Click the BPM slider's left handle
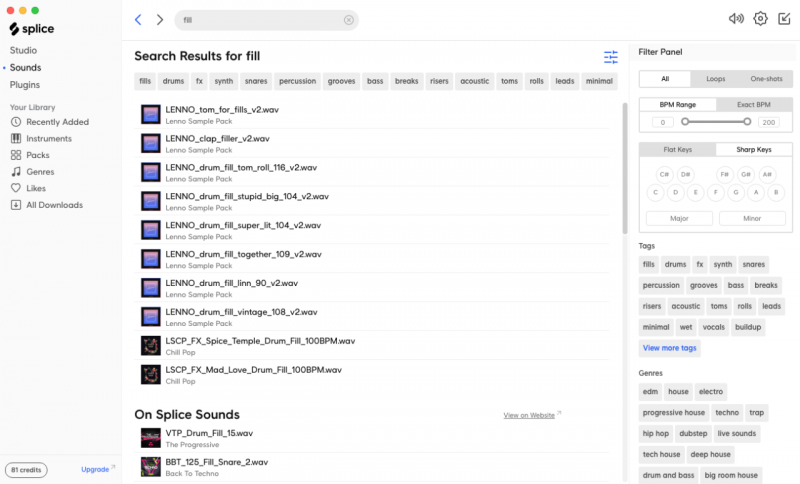This screenshot has height=484, width=800. click(x=685, y=121)
